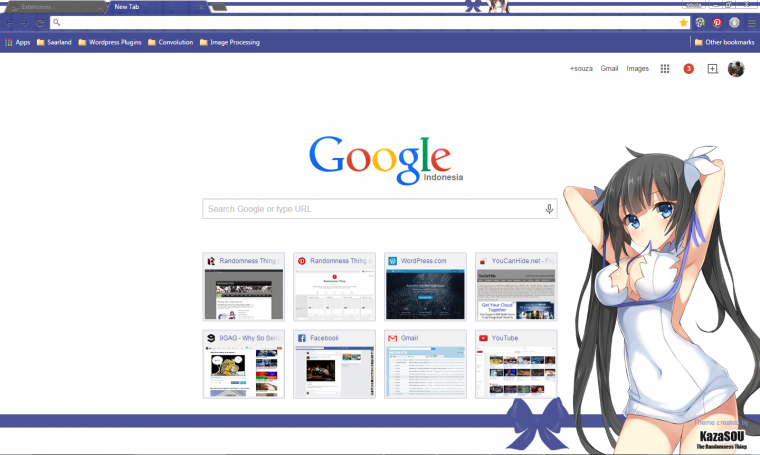Click the round gray extension icon
The width and height of the screenshot is (760, 455).
tap(734, 23)
